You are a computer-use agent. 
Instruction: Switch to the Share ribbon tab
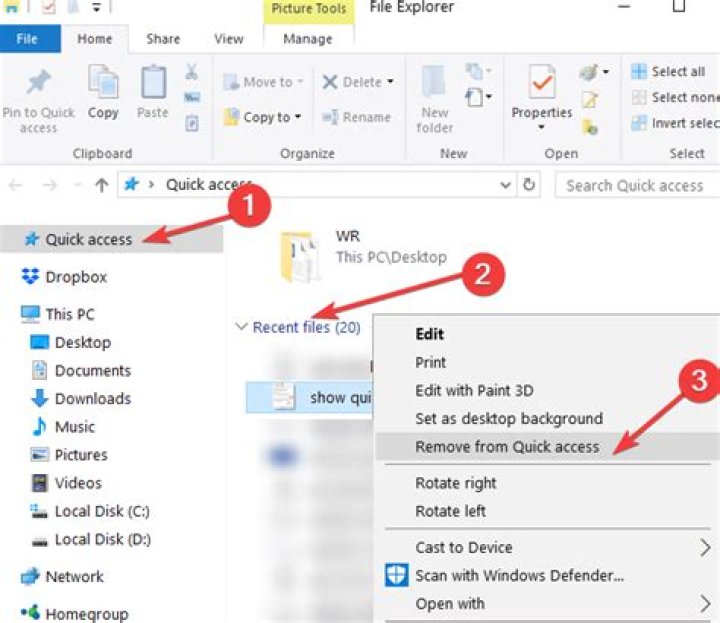coord(163,39)
